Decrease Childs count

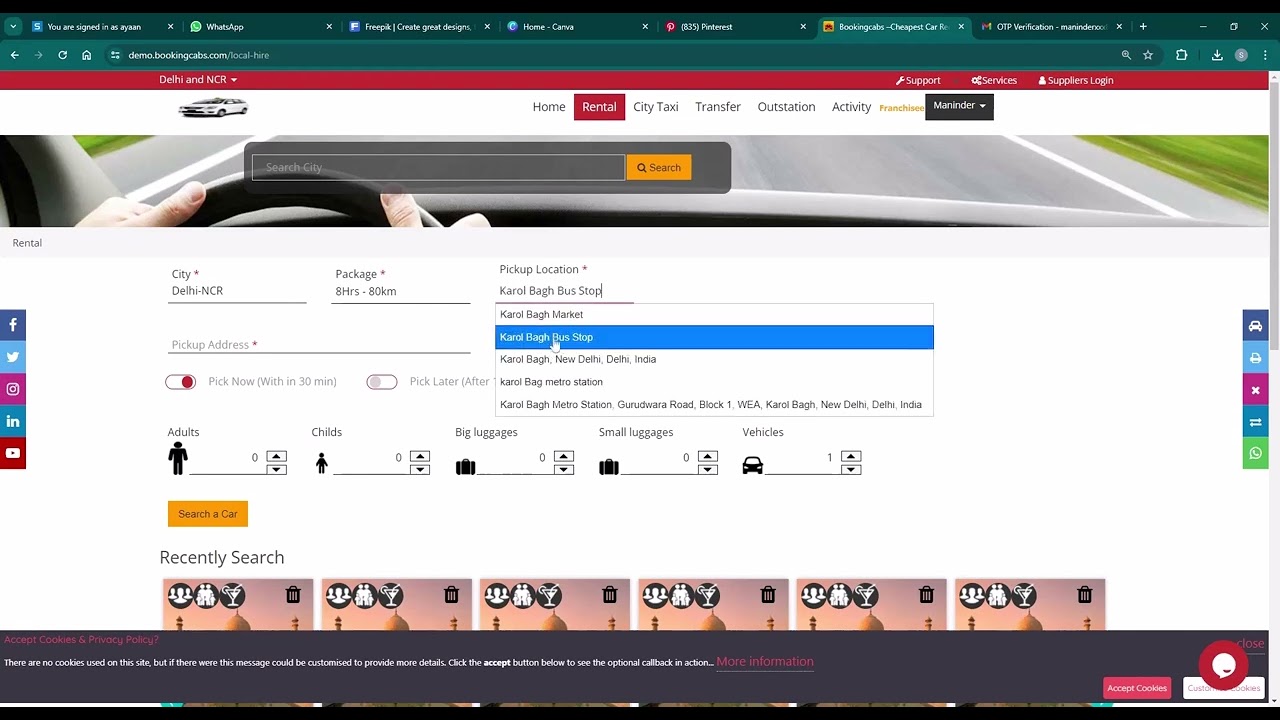[420, 469]
